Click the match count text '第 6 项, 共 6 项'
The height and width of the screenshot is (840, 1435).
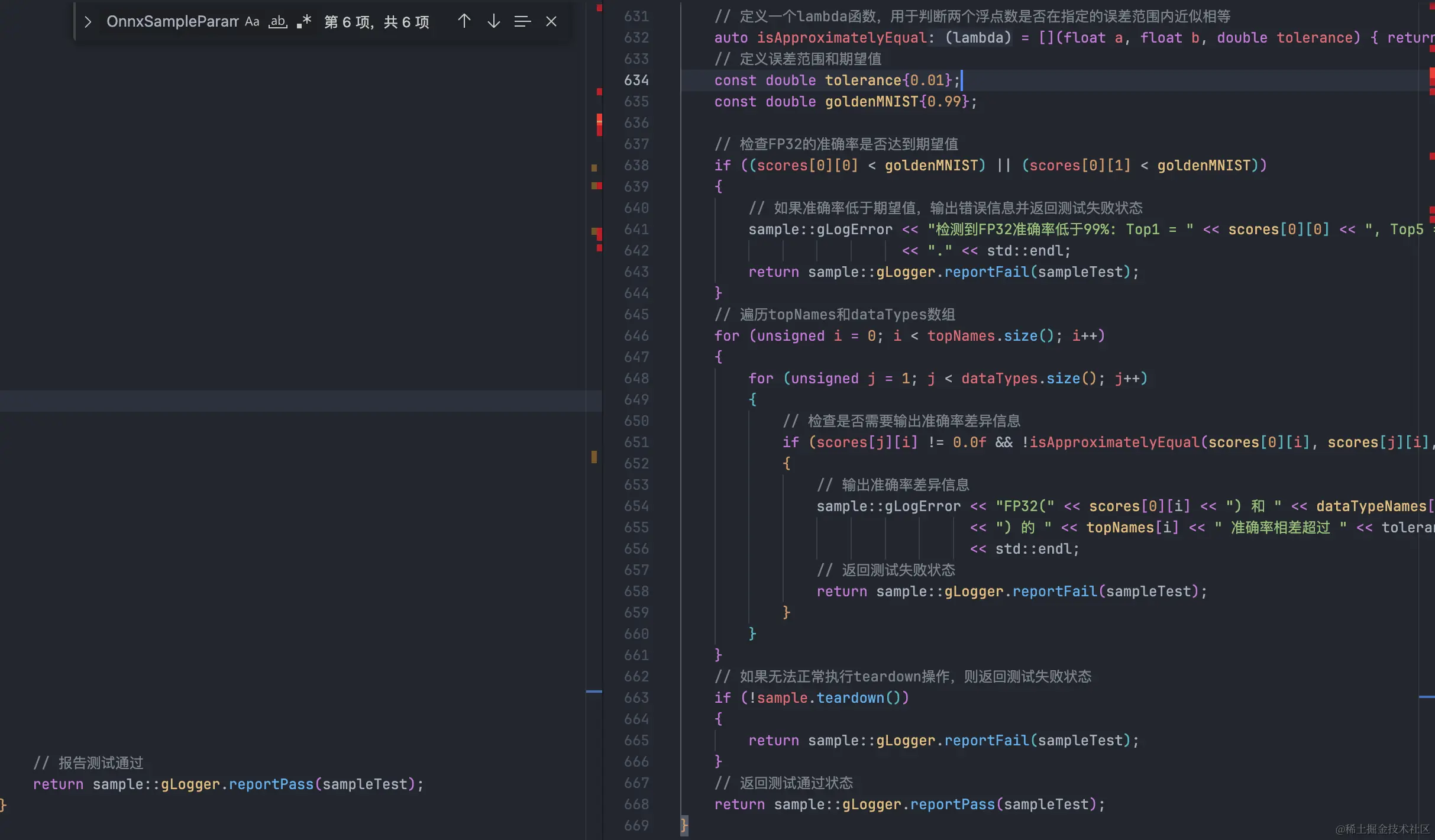tap(377, 22)
